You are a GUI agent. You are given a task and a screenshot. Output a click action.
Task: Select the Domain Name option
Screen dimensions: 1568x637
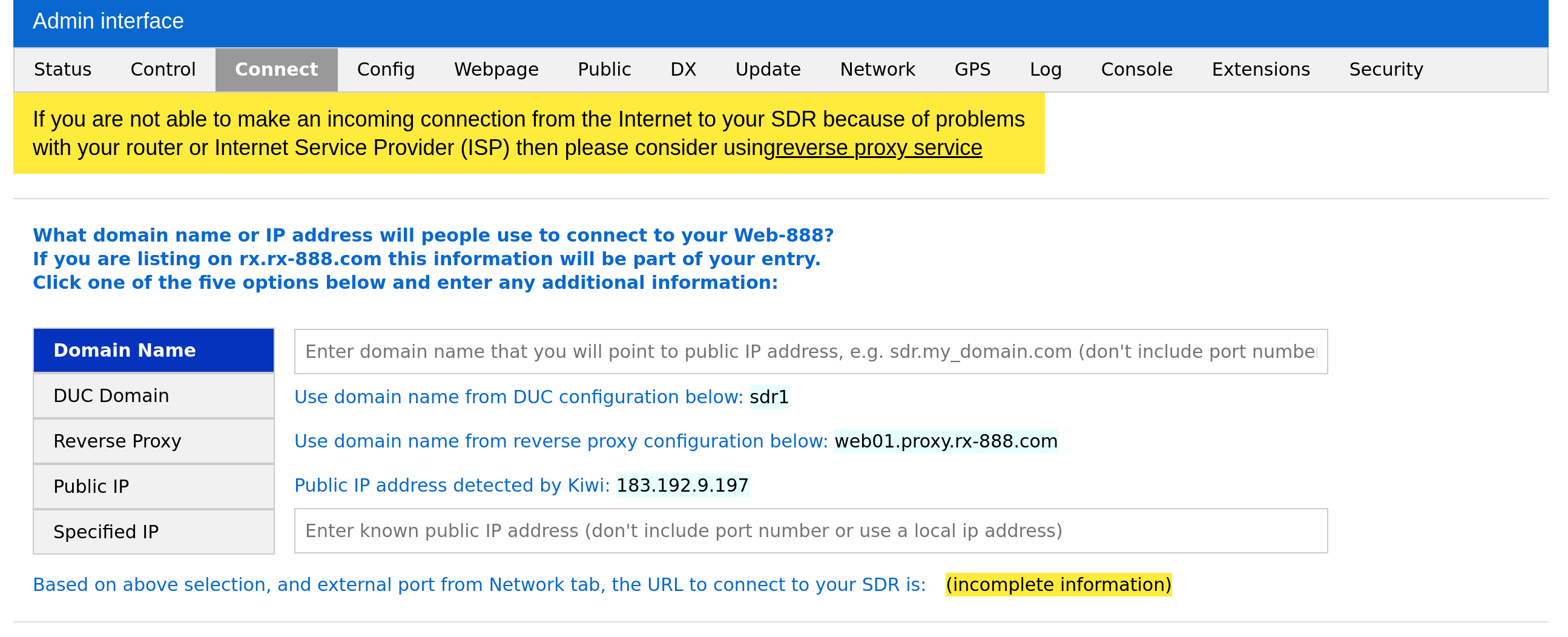click(x=154, y=351)
